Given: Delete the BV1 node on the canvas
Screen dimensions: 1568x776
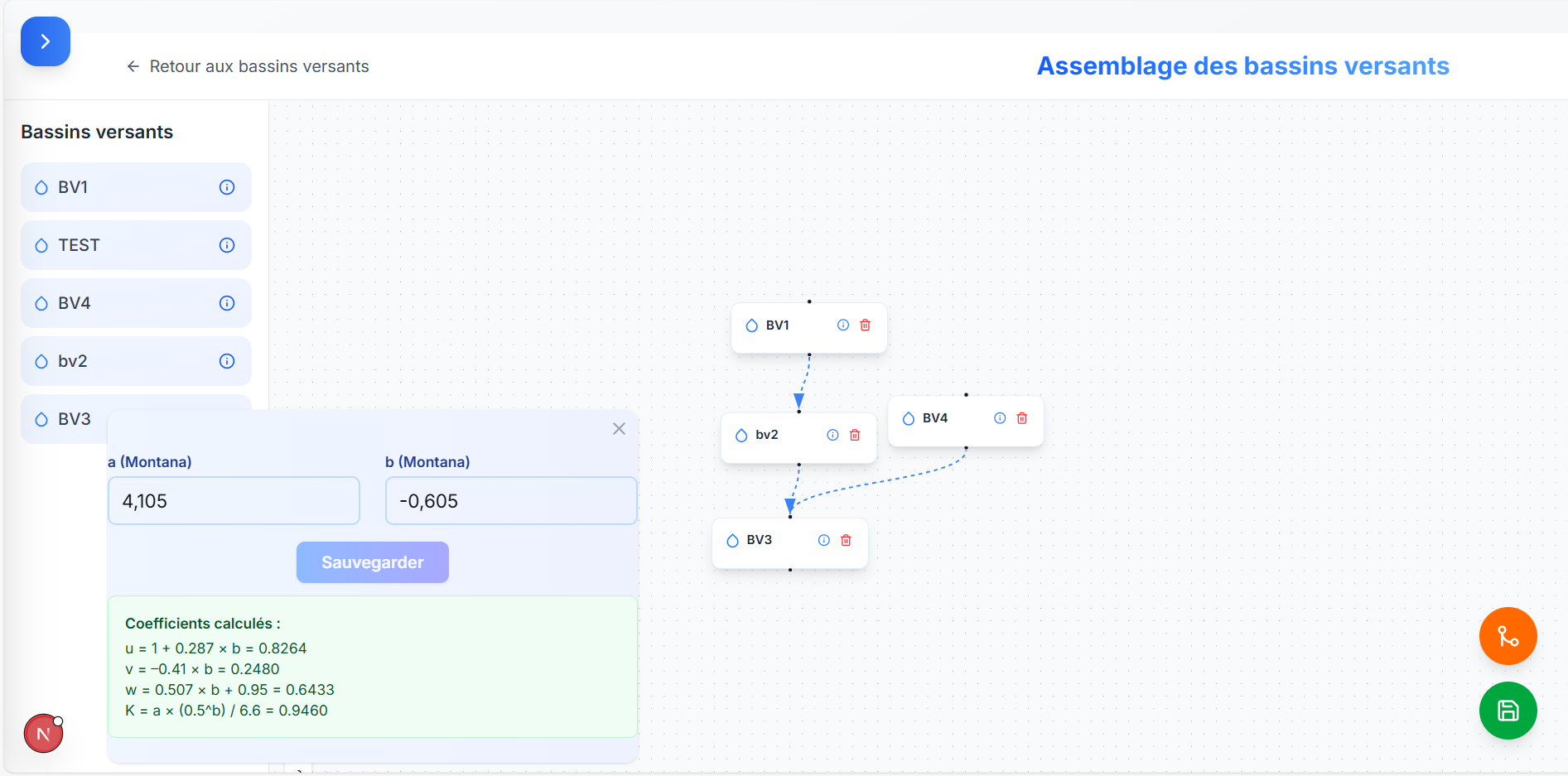Looking at the screenshot, I should point(865,325).
